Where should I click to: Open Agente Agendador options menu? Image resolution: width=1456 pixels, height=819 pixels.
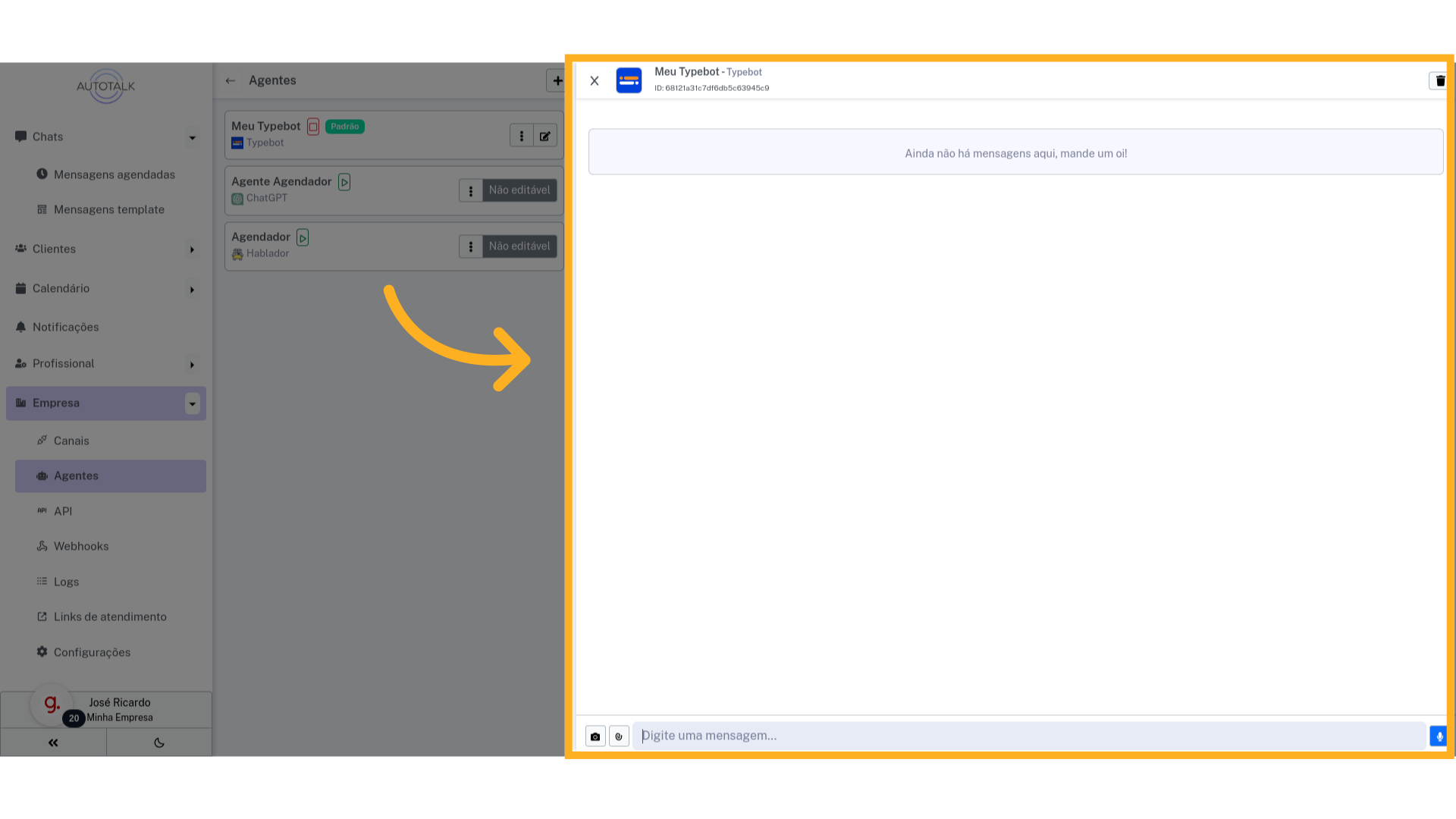(x=471, y=190)
